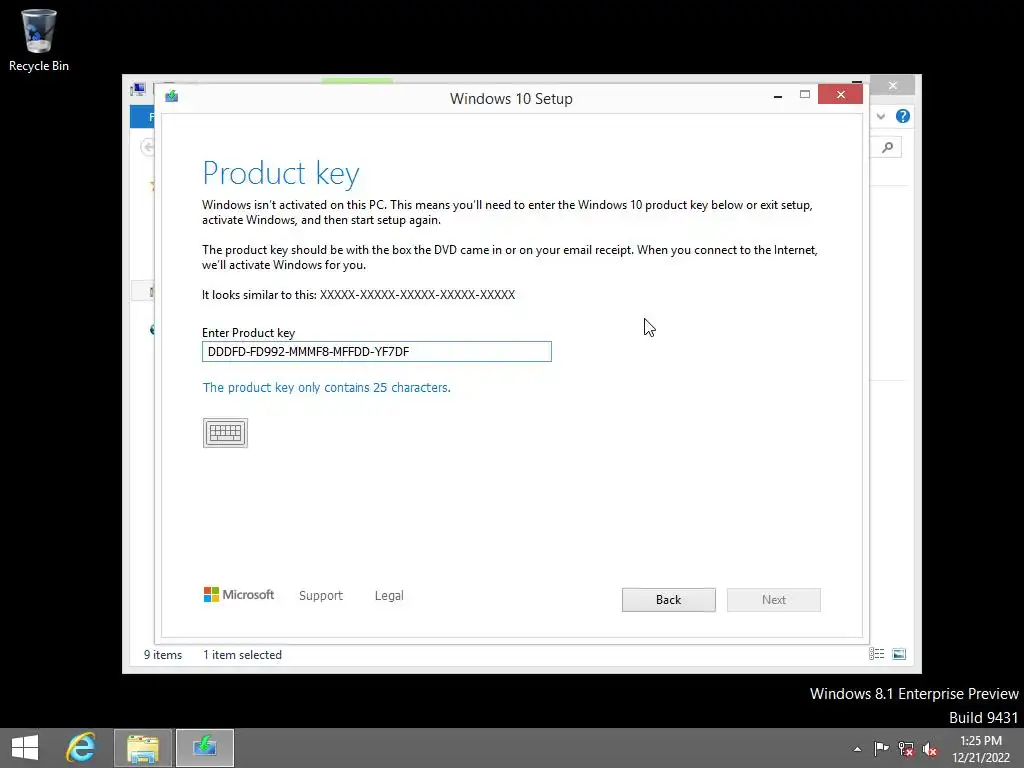Click the muted volume tray icon
Viewport: 1024px width, 768px height.
[x=930, y=749]
